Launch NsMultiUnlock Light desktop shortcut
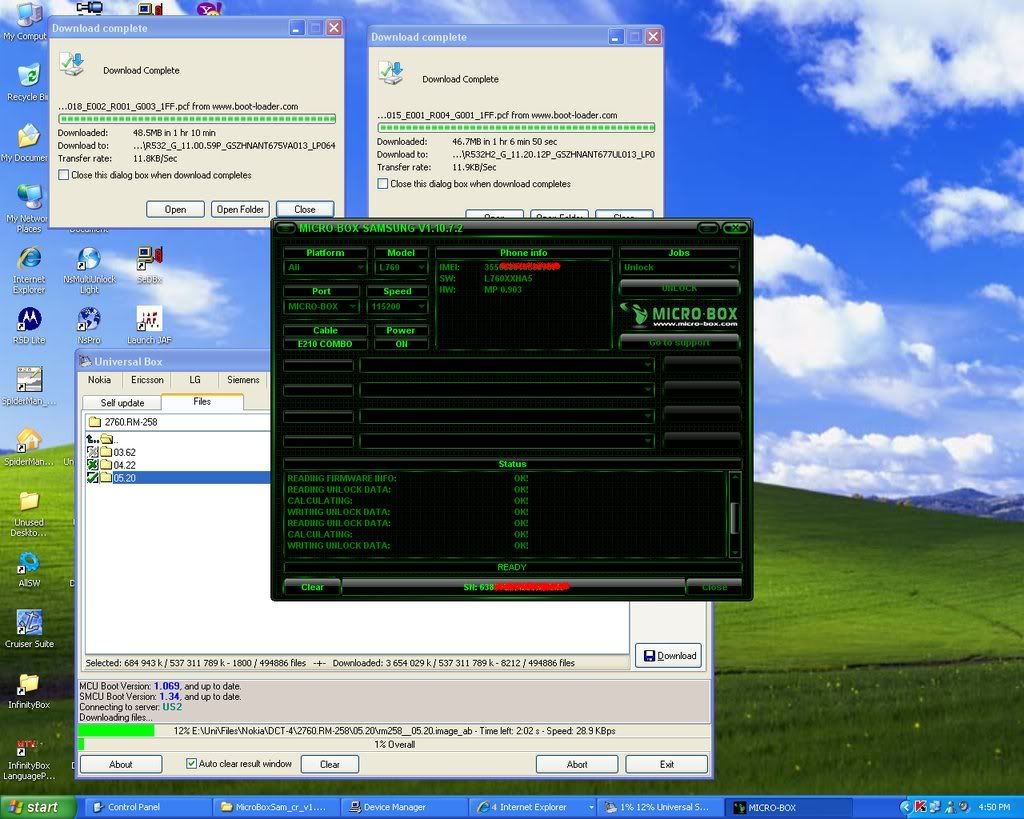This screenshot has height=819, width=1024. pos(89,270)
